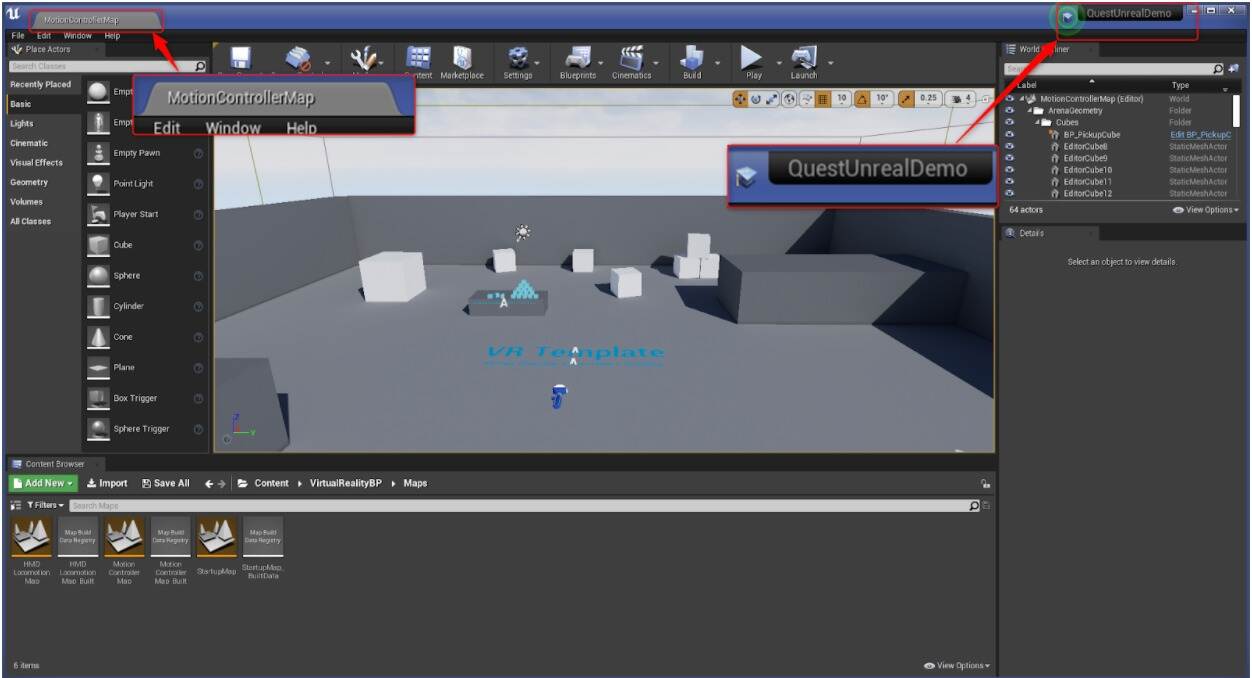This screenshot has width=1252, height=678.
Task: Click the Edit BP_PickupCube link
Action: (1200, 134)
